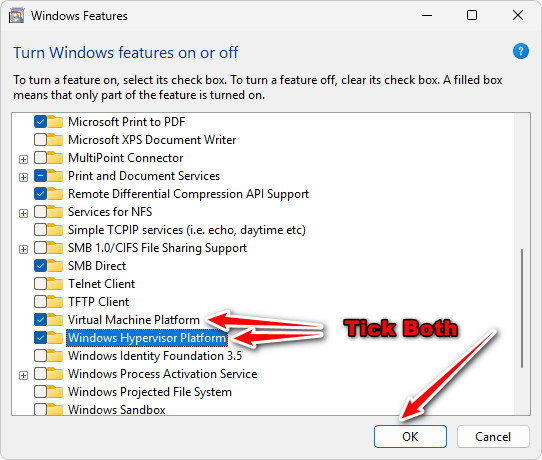
Task: Click the MultiPoint Connector folder icon
Action: click(55, 158)
